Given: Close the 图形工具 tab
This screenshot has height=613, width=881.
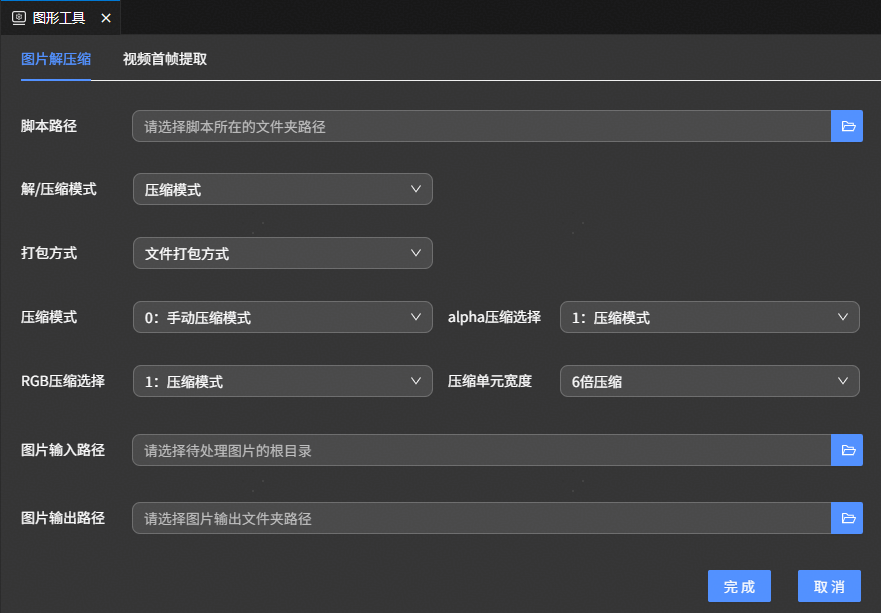Looking at the screenshot, I should pyautogui.click(x=106, y=18).
